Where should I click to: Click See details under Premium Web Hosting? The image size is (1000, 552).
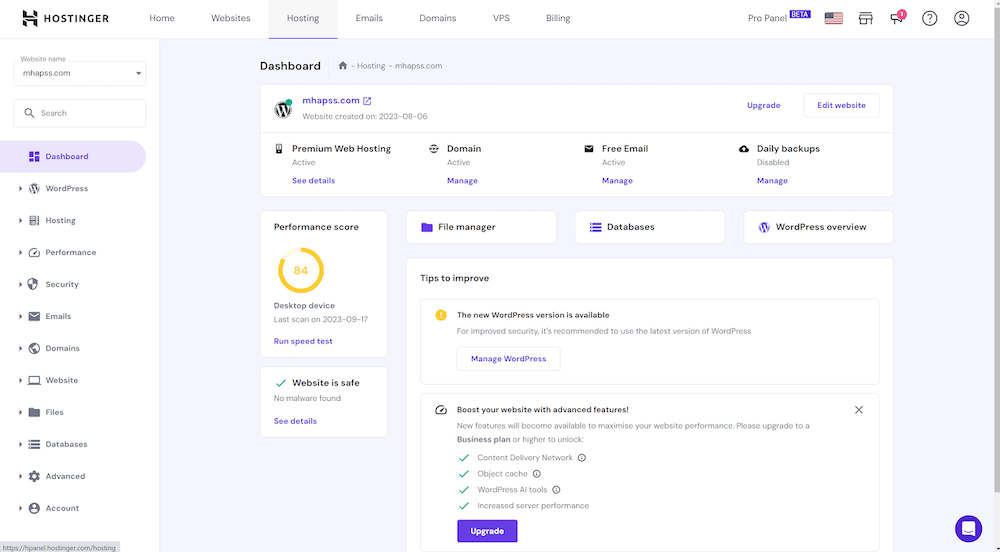pos(313,181)
